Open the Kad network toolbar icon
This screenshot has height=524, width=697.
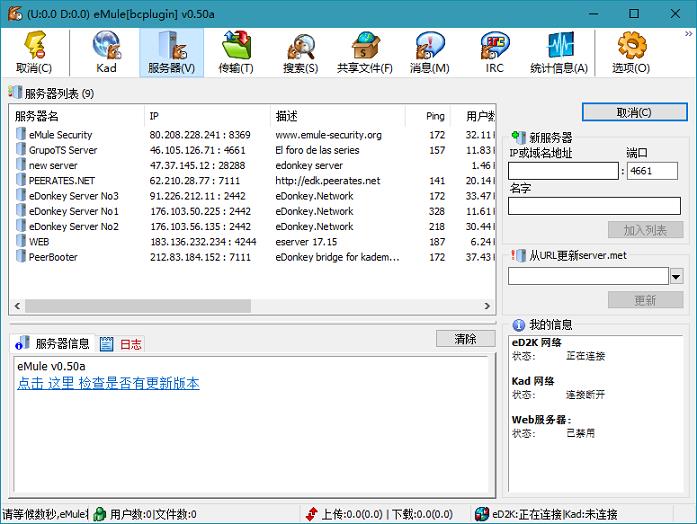point(106,52)
